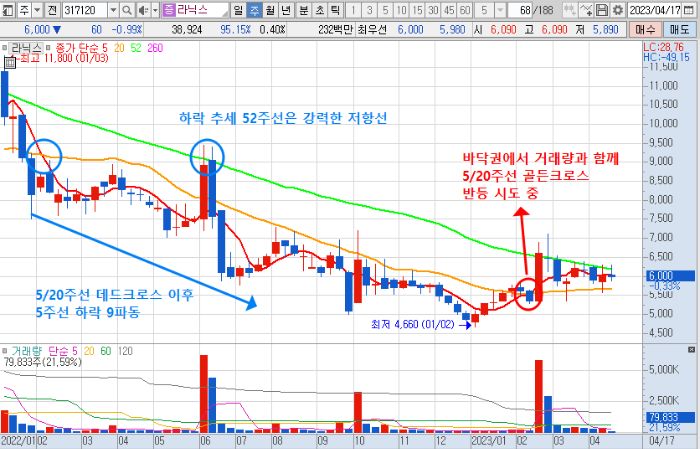The width and height of the screenshot is (700, 449).
Task: Open stock search with magnifier icon
Action: (127, 9)
